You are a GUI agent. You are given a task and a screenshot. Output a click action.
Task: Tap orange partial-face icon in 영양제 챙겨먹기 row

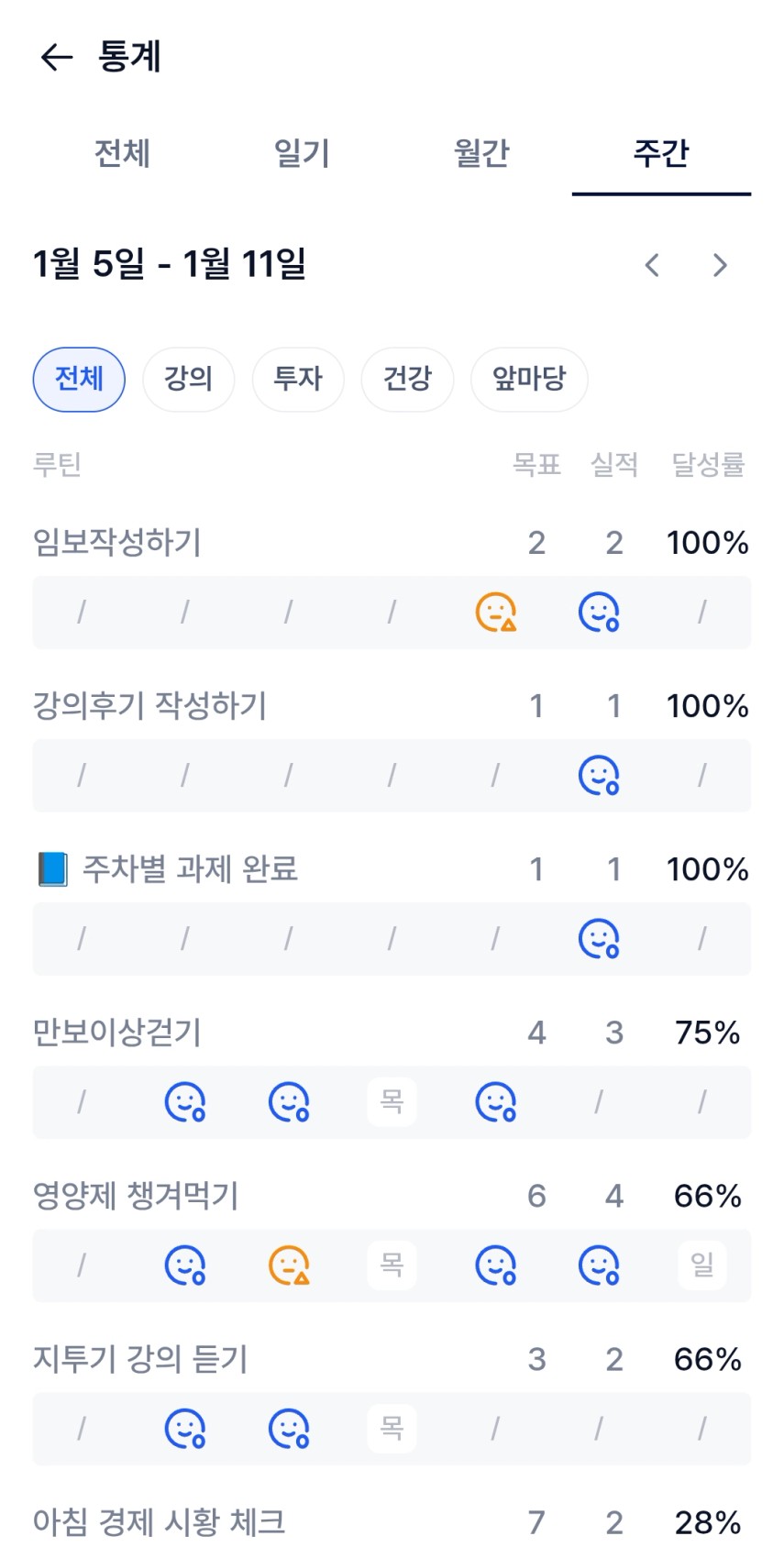pos(289,1265)
